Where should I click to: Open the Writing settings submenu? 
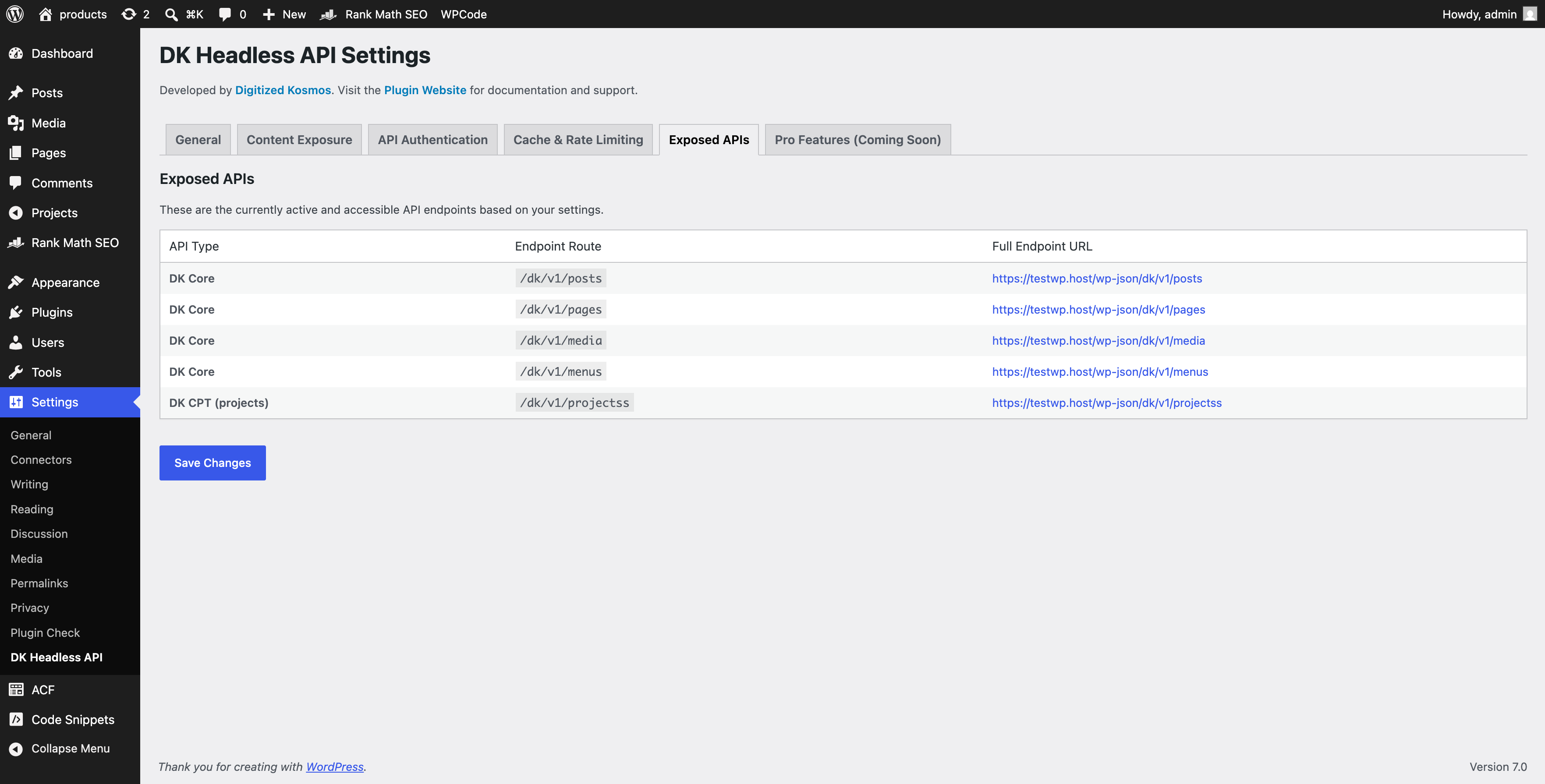click(29, 484)
